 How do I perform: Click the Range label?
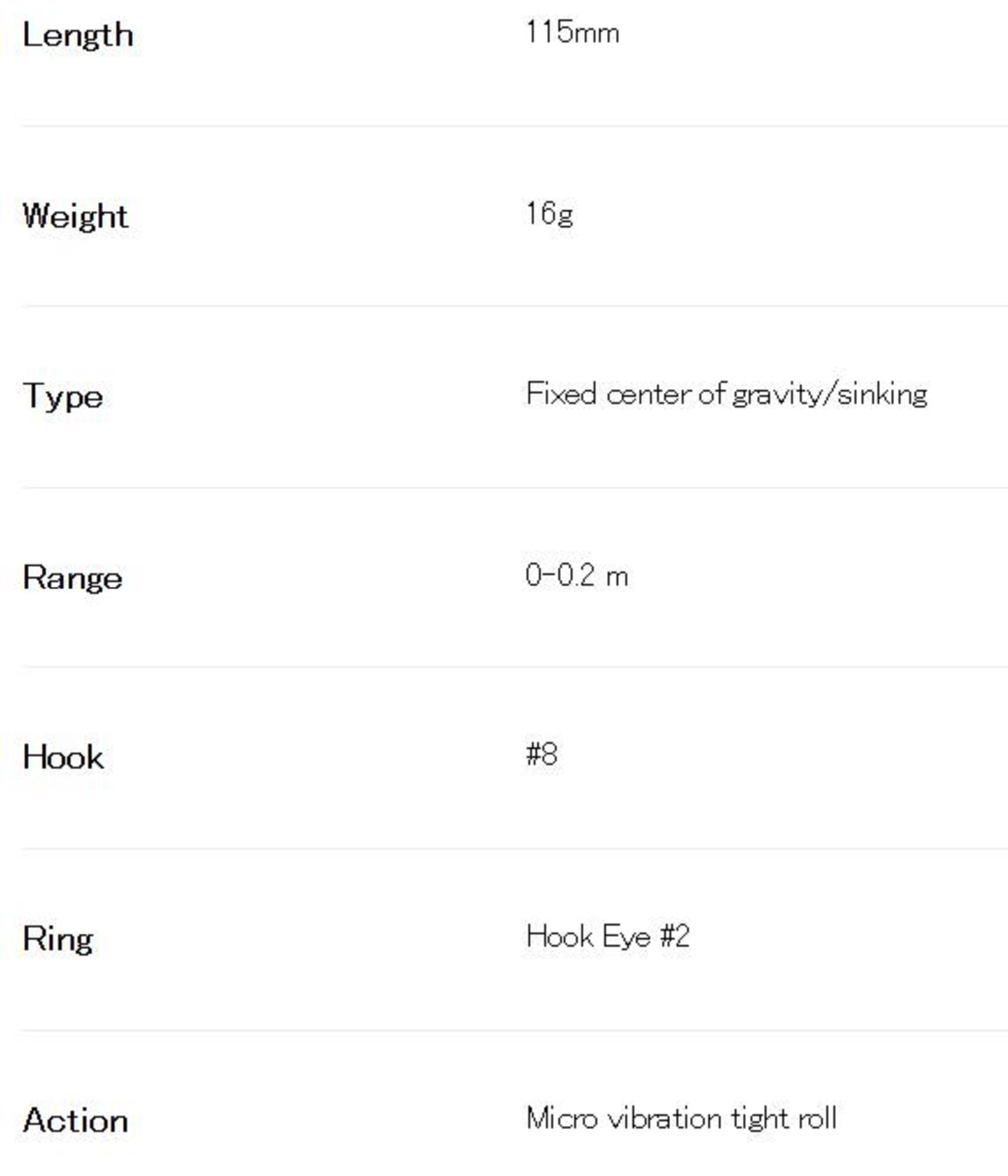72,577
